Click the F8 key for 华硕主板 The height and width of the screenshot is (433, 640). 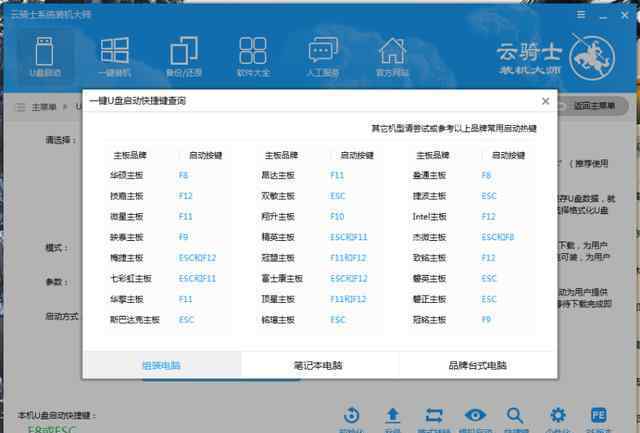coord(183,175)
